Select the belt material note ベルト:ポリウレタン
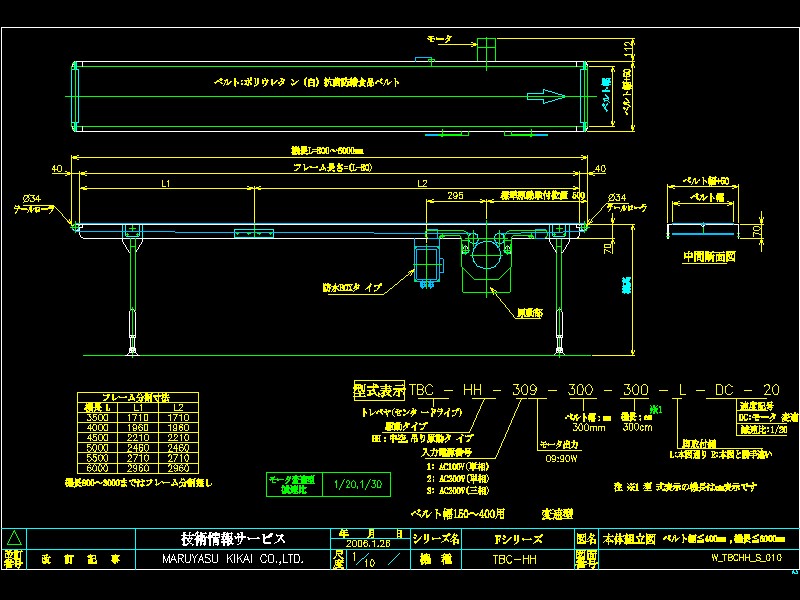 [x=307, y=82]
